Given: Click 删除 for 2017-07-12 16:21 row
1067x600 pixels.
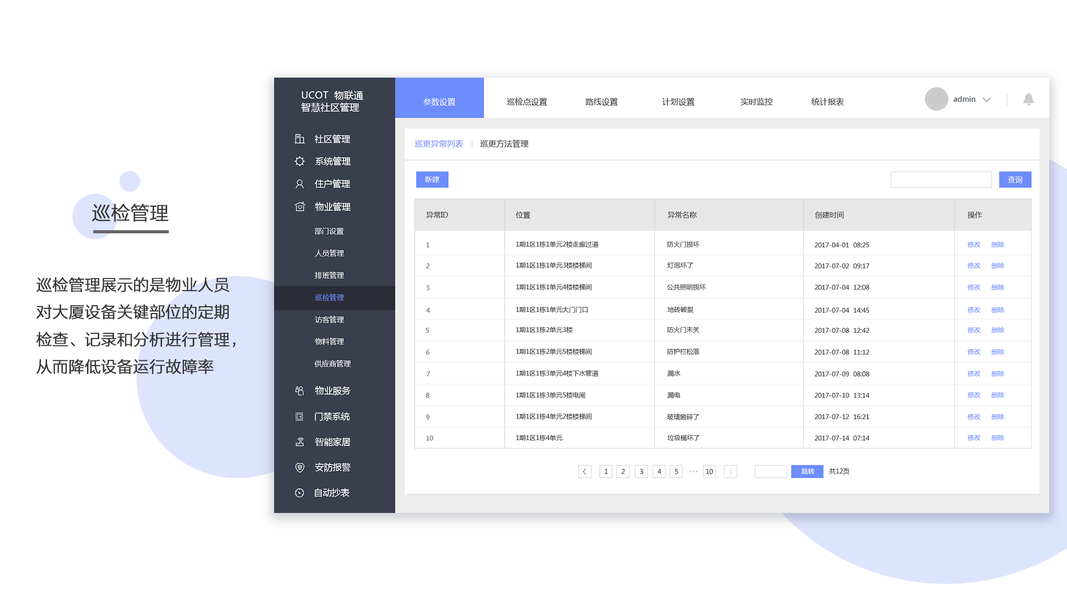Looking at the screenshot, I should tap(998, 417).
